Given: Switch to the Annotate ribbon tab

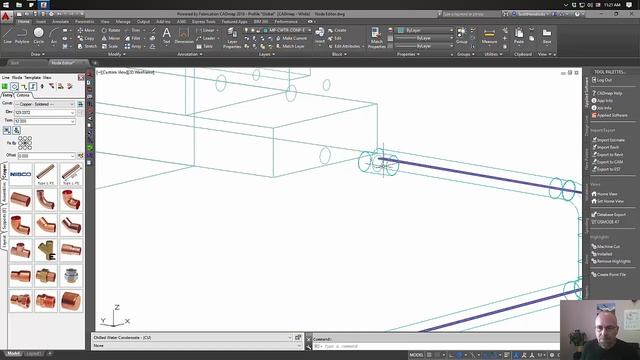Looking at the screenshot, I should click(x=60, y=22).
